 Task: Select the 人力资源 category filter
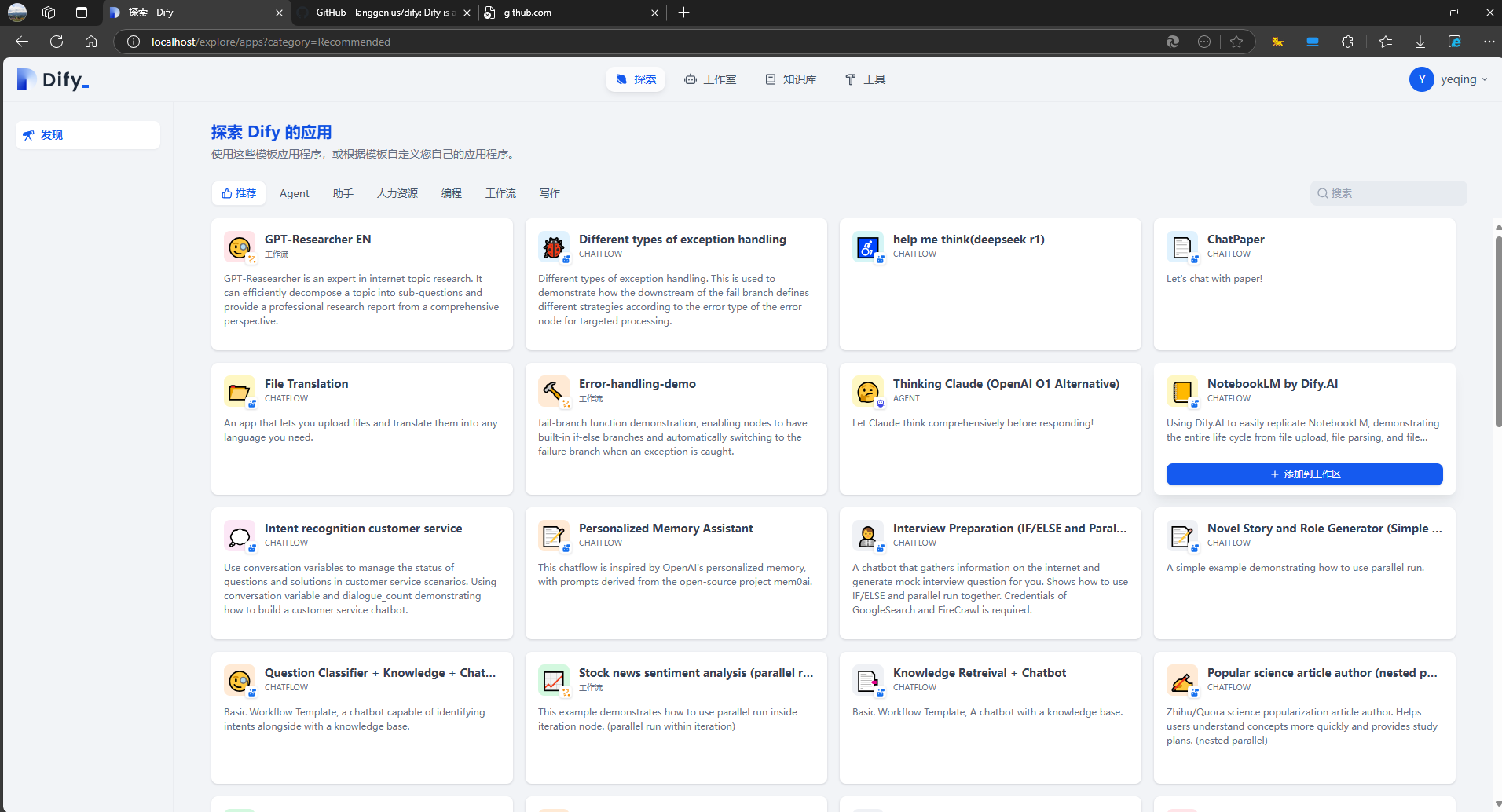pyautogui.click(x=397, y=193)
